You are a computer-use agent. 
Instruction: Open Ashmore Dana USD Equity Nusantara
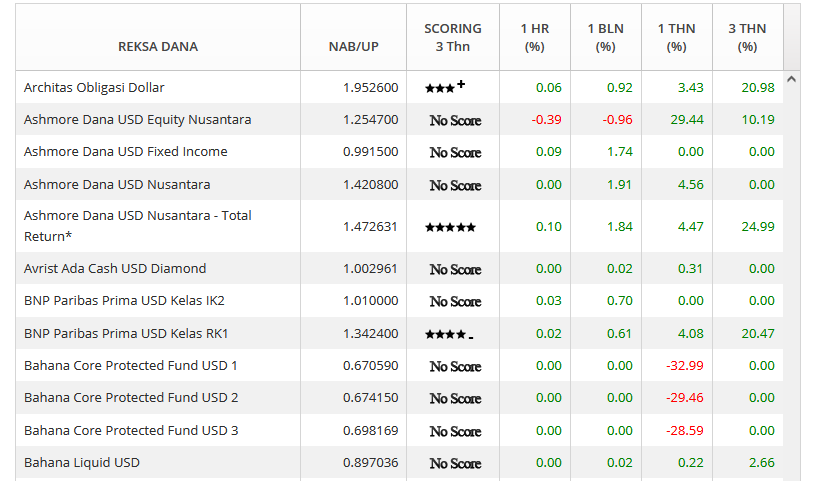tap(137, 120)
